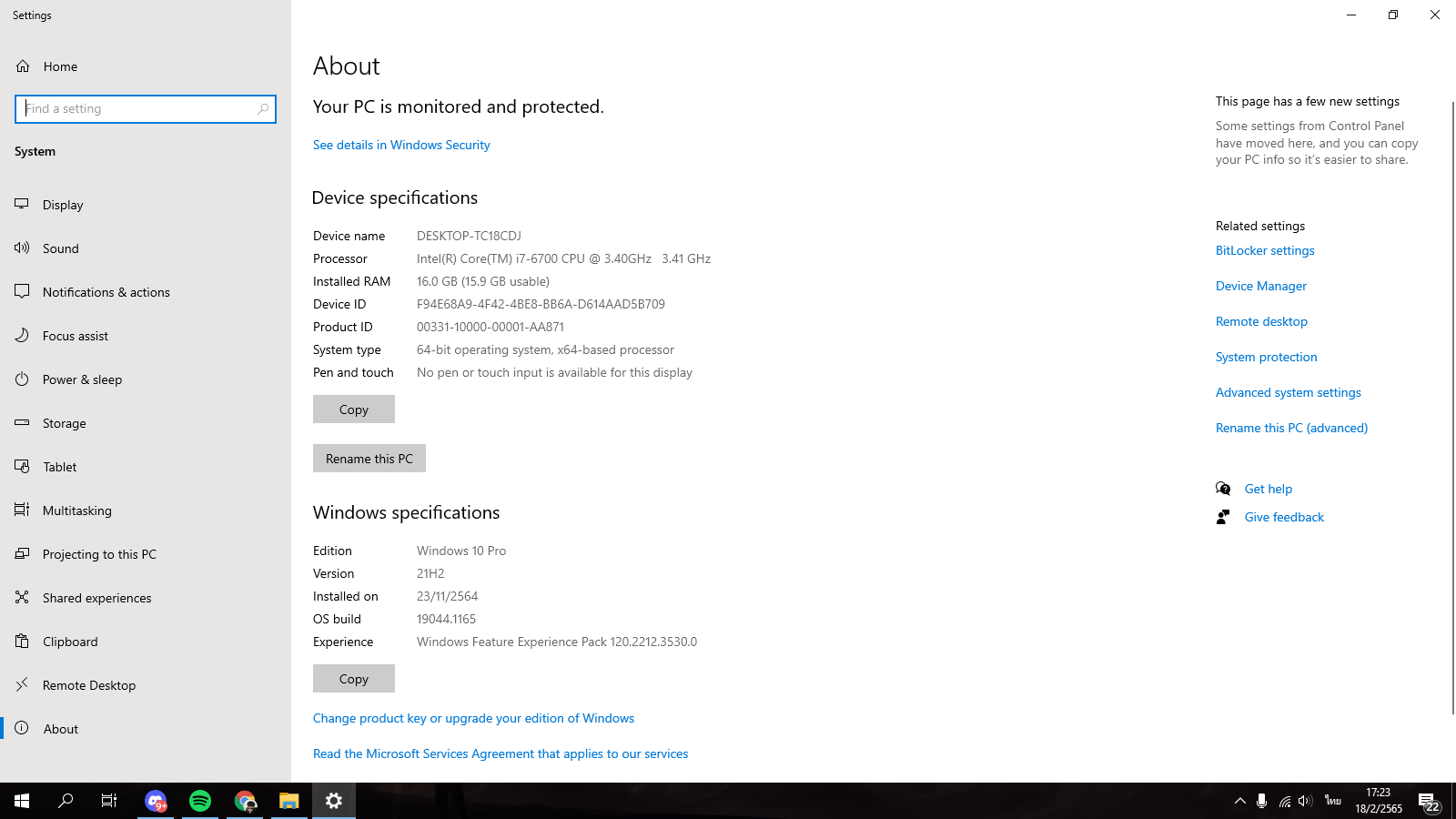Click the Focus assist moon icon
The image size is (1456, 819).
pos(22,335)
